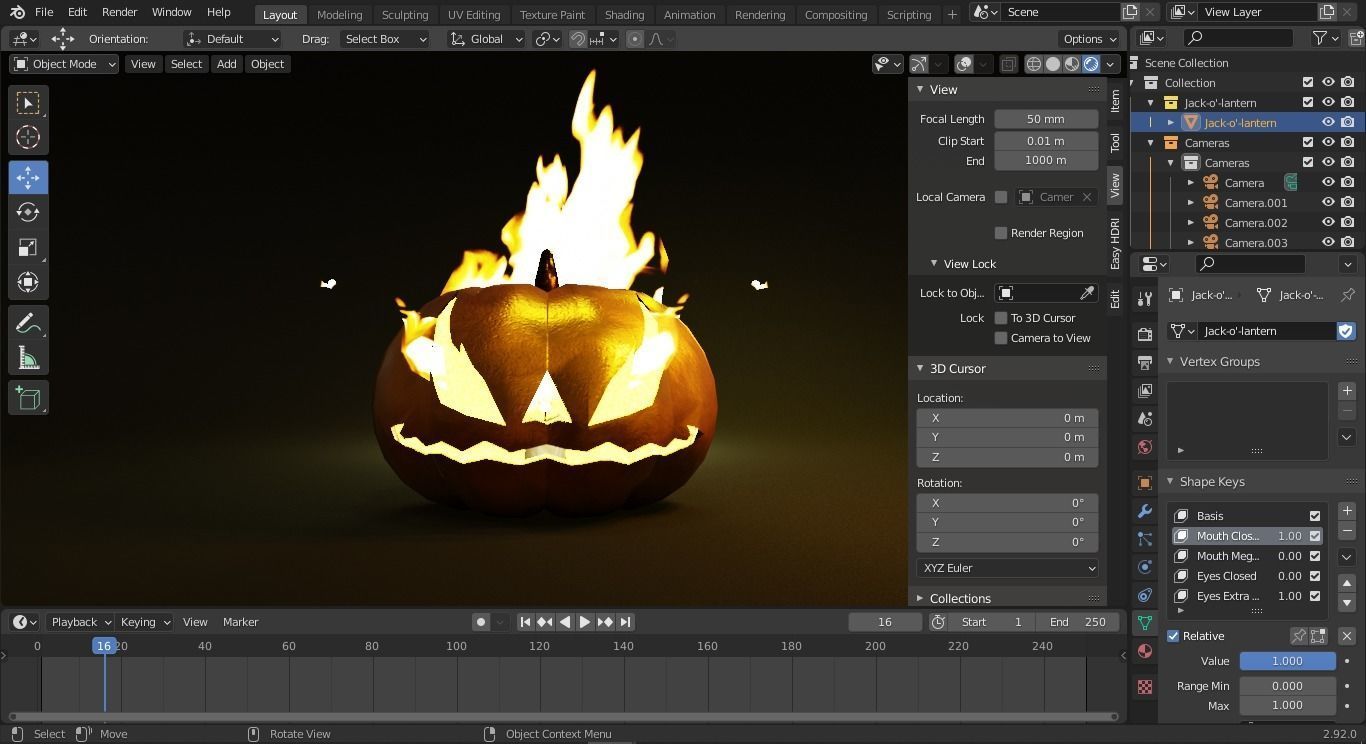This screenshot has height=744, width=1366.
Task: Switch to rendered viewport shading
Action: pyautogui.click(x=1091, y=64)
